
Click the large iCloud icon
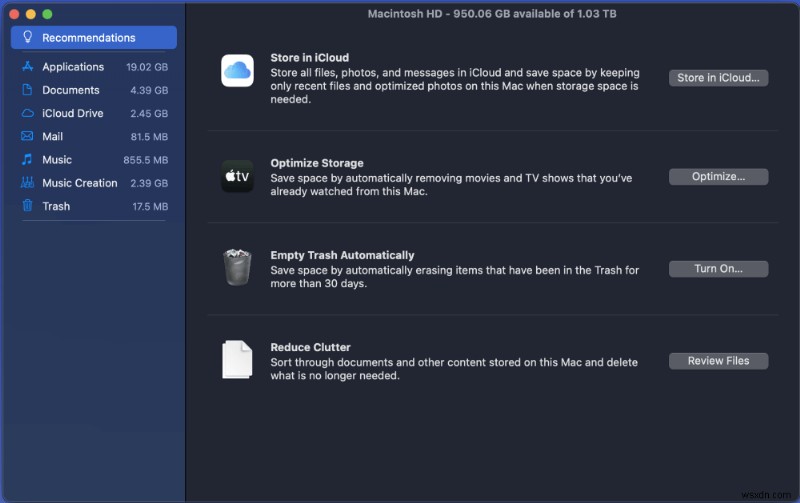tap(237, 70)
